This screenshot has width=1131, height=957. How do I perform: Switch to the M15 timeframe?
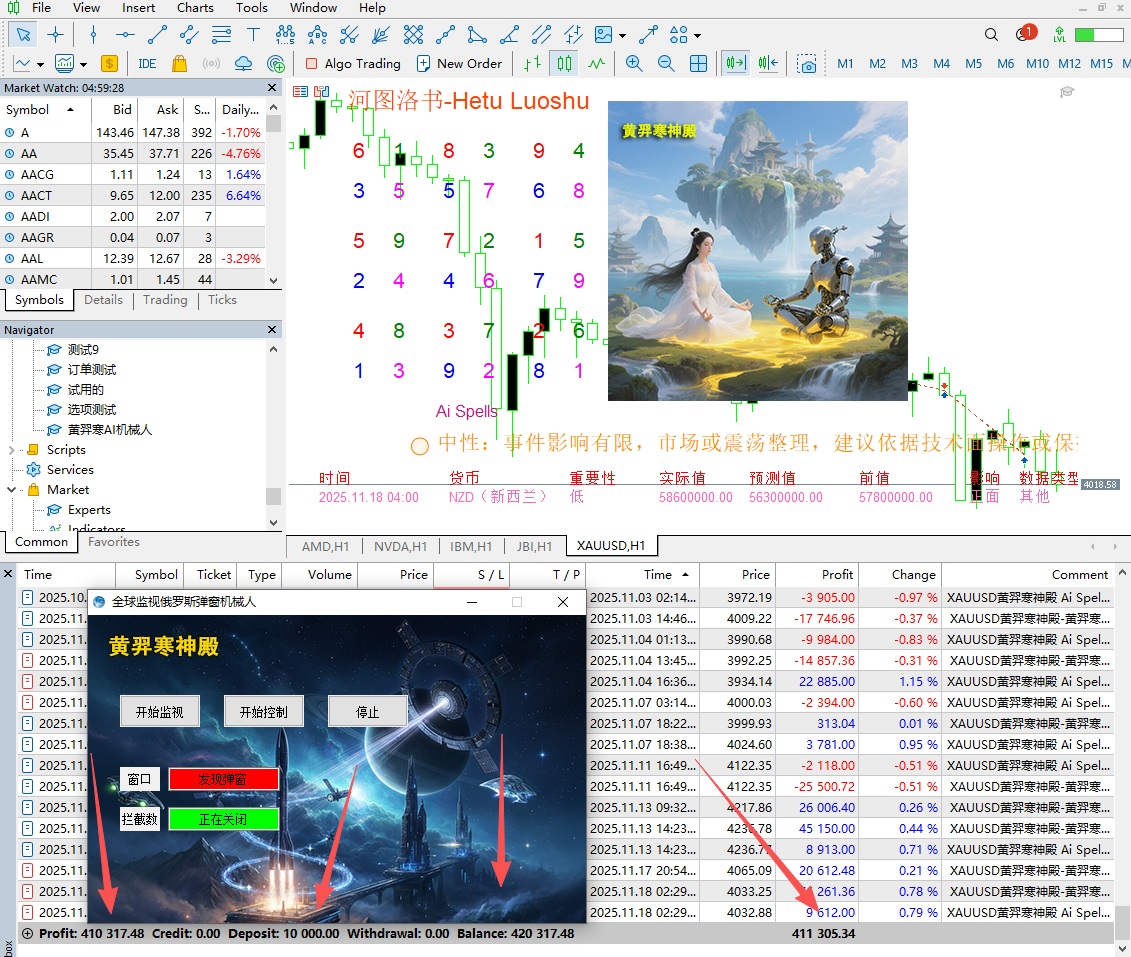[1100, 63]
